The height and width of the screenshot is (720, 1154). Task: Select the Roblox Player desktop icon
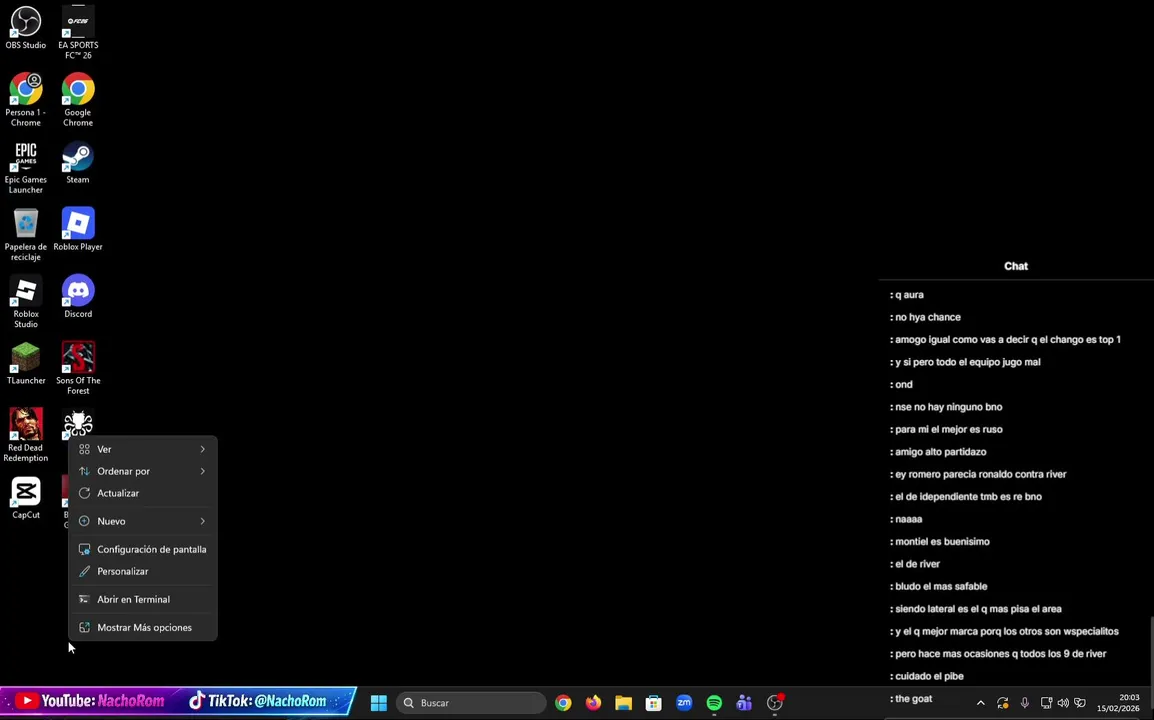[x=78, y=229]
